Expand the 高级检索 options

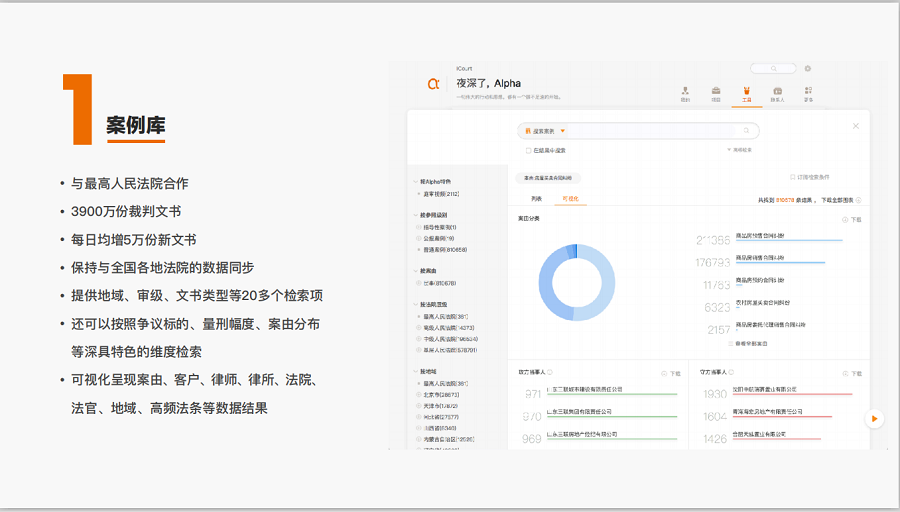click(x=739, y=150)
